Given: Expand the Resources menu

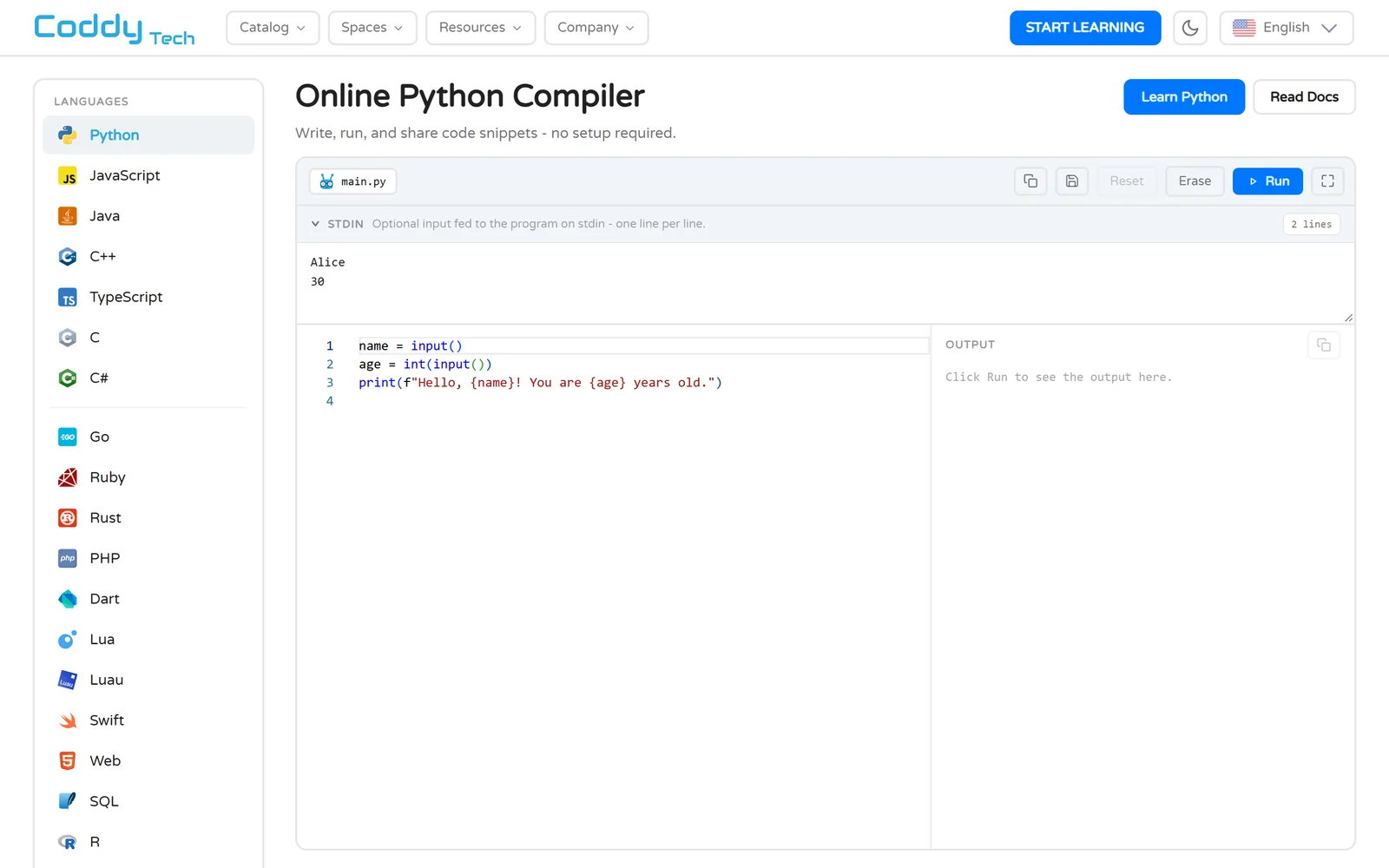Looking at the screenshot, I should [480, 28].
